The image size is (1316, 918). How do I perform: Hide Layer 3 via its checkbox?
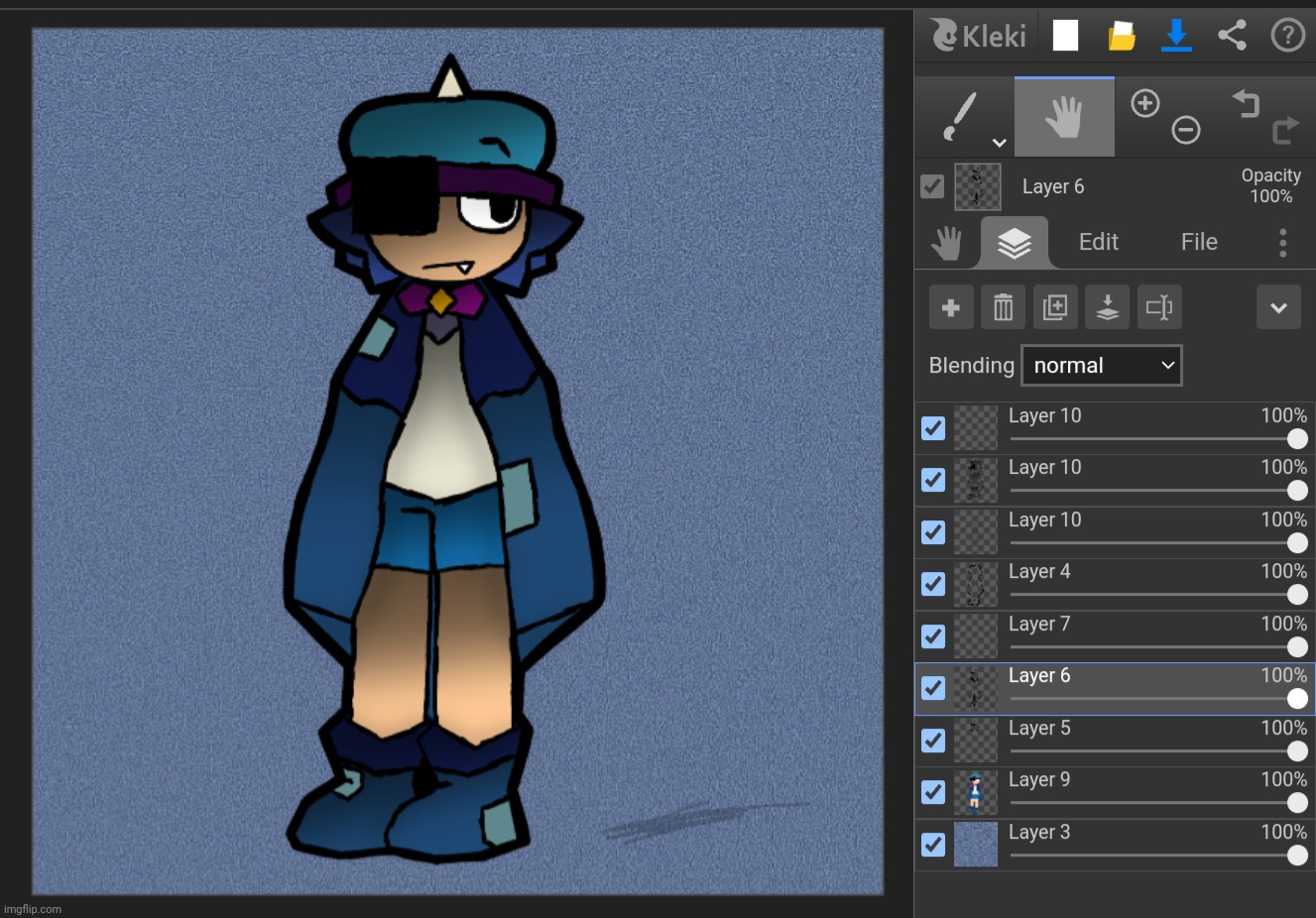point(933,845)
